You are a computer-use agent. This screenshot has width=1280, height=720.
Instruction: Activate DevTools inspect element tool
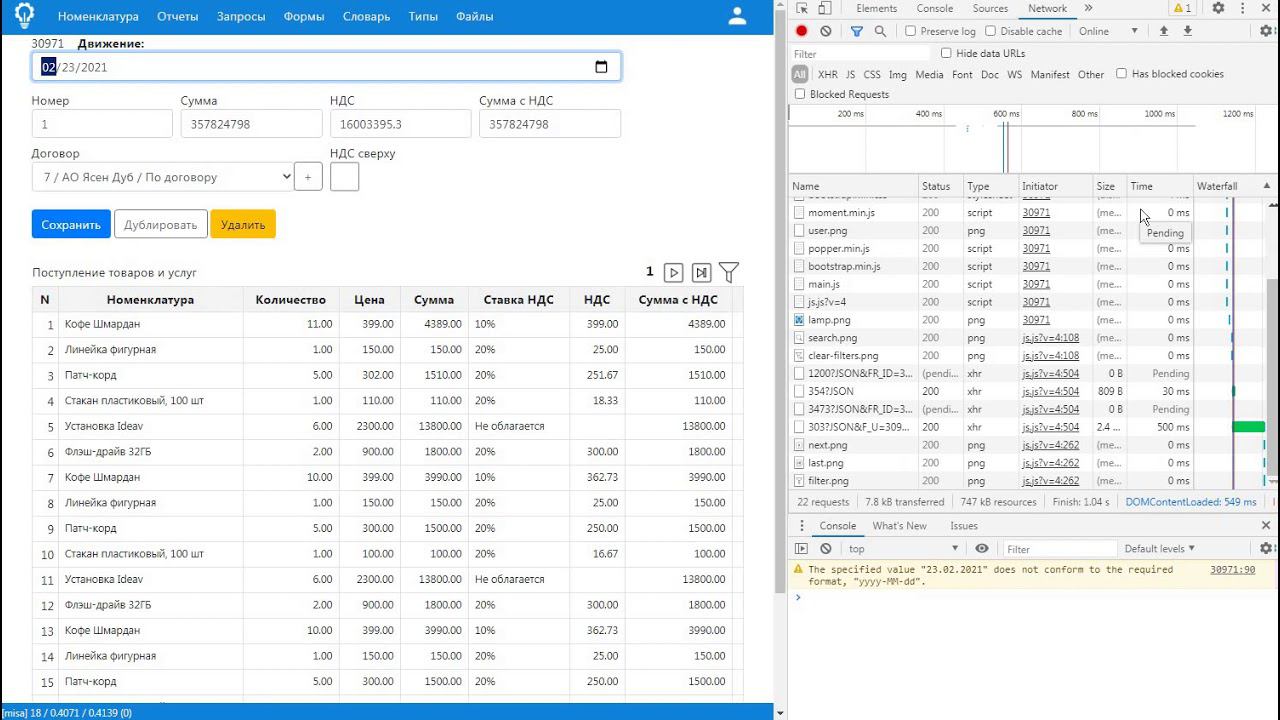[802, 8]
